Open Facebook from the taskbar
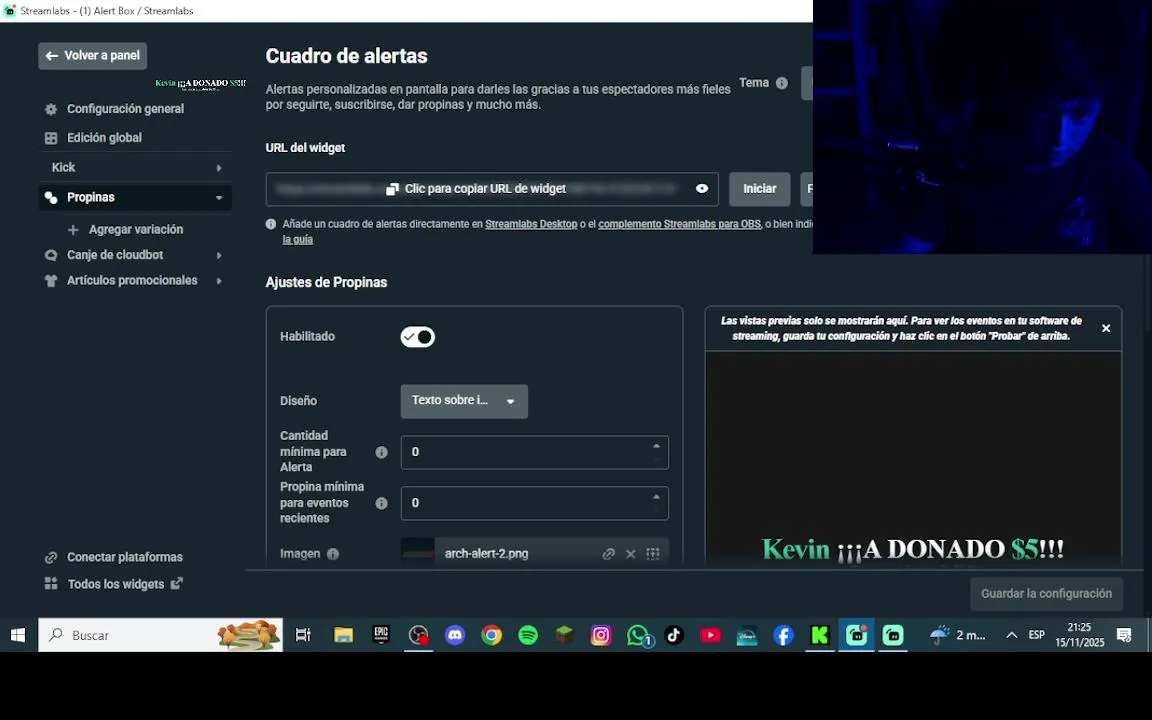Image resolution: width=1152 pixels, height=720 pixels. click(x=783, y=636)
